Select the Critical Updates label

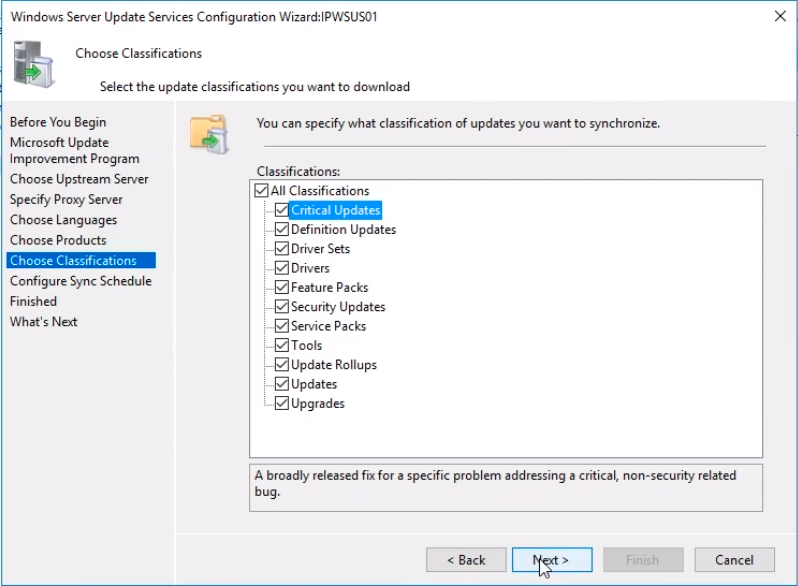click(x=335, y=210)
